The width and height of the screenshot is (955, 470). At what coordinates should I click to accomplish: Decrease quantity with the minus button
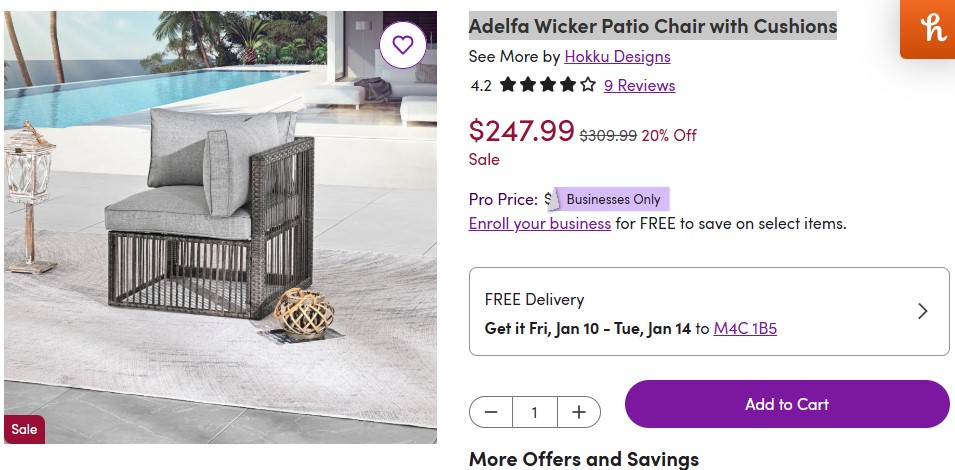pos(491,412)
